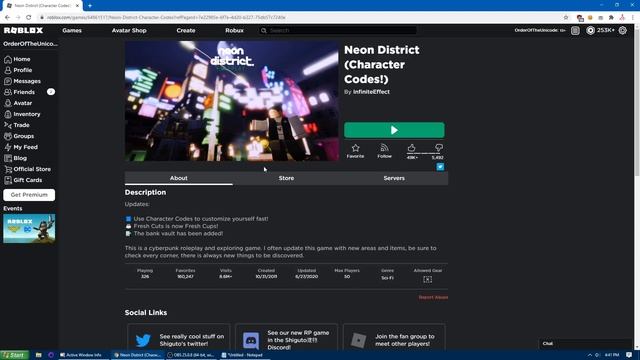Open the Windows Start button

pos(15,355)
